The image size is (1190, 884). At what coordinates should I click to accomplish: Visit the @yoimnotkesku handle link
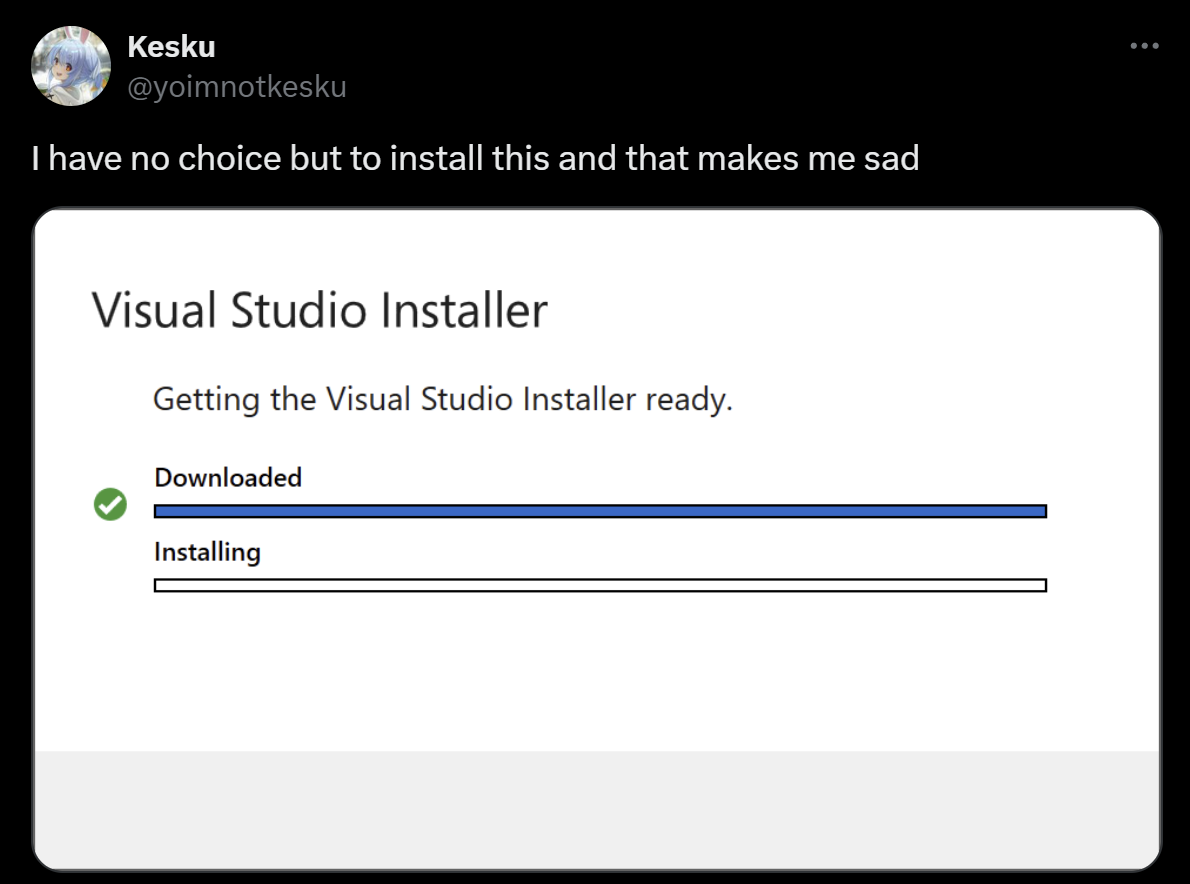[x=237, y=87]
